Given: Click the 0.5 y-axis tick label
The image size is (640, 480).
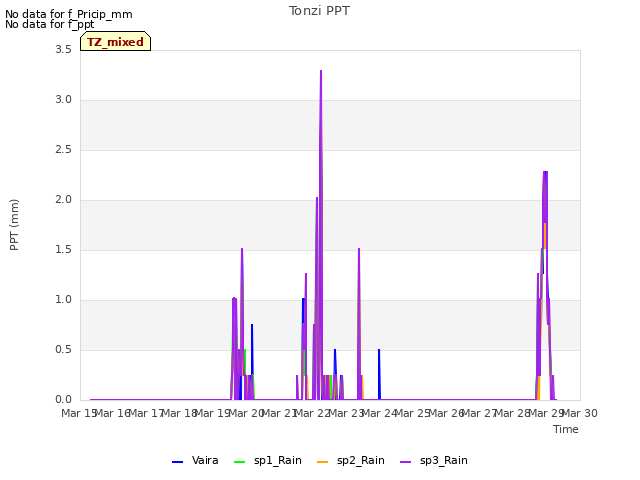Looking at the screenshot, I should coord(63,350).
